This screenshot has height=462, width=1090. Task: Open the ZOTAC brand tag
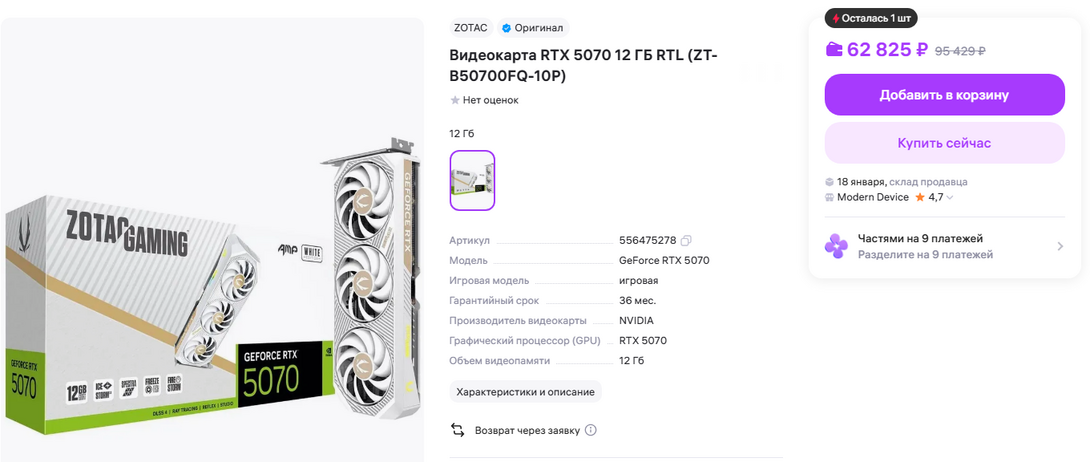pyautogui.click(x=471, y=28)
